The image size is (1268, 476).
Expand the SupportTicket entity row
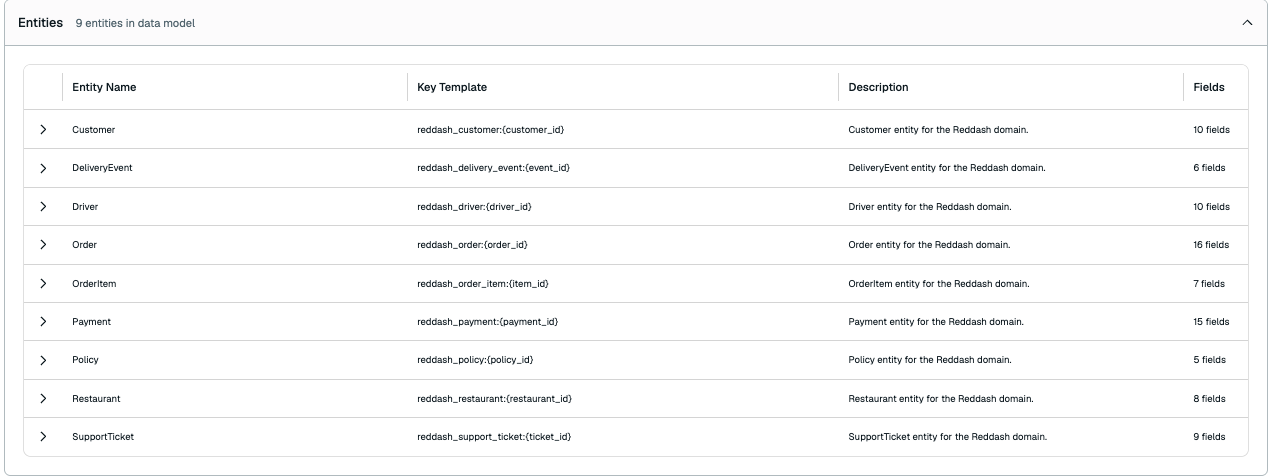43,437
